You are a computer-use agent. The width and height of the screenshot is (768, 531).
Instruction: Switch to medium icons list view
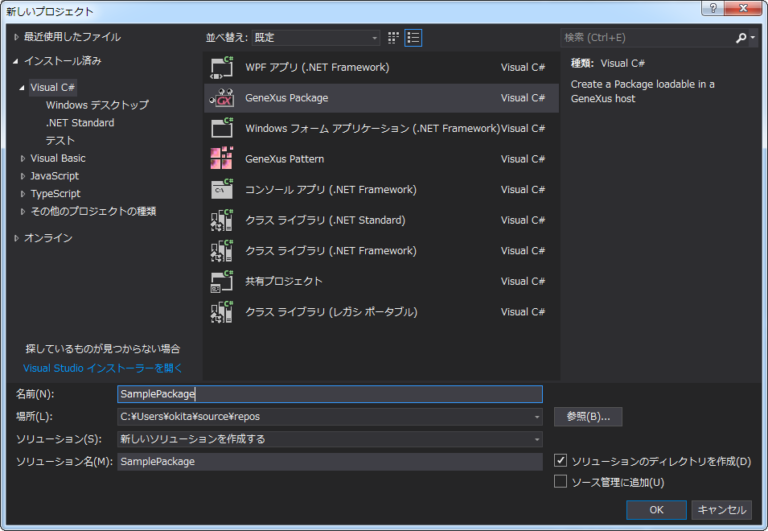click(413, 38)
